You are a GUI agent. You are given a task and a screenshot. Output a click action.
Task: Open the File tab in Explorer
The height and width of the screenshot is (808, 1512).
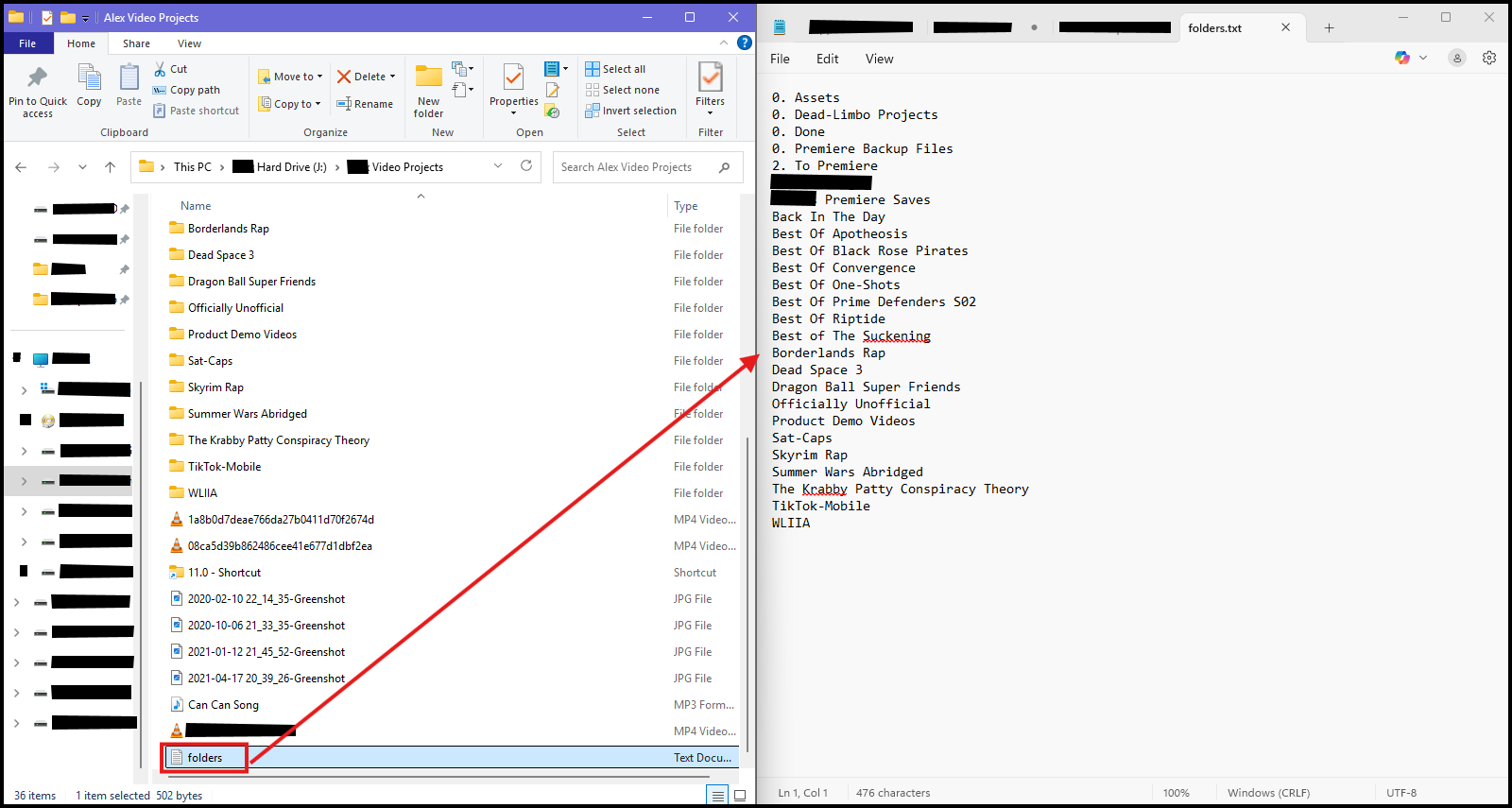click(27, 43)
